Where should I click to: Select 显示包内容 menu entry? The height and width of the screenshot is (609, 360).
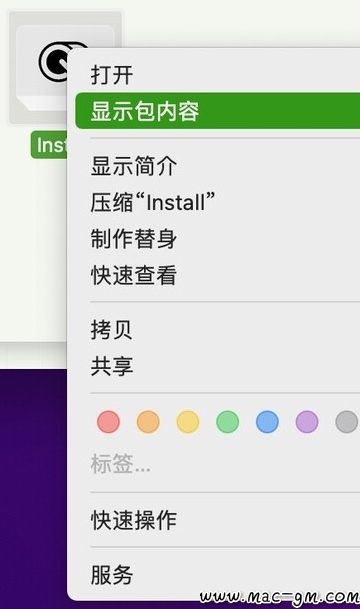217,111
